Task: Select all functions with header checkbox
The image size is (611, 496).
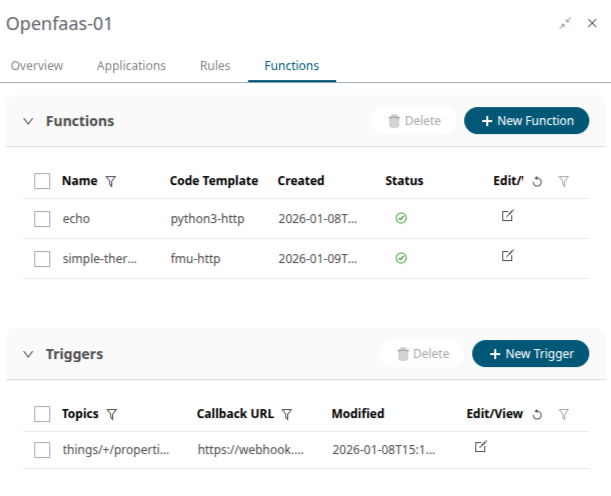Action: point(42,181)
